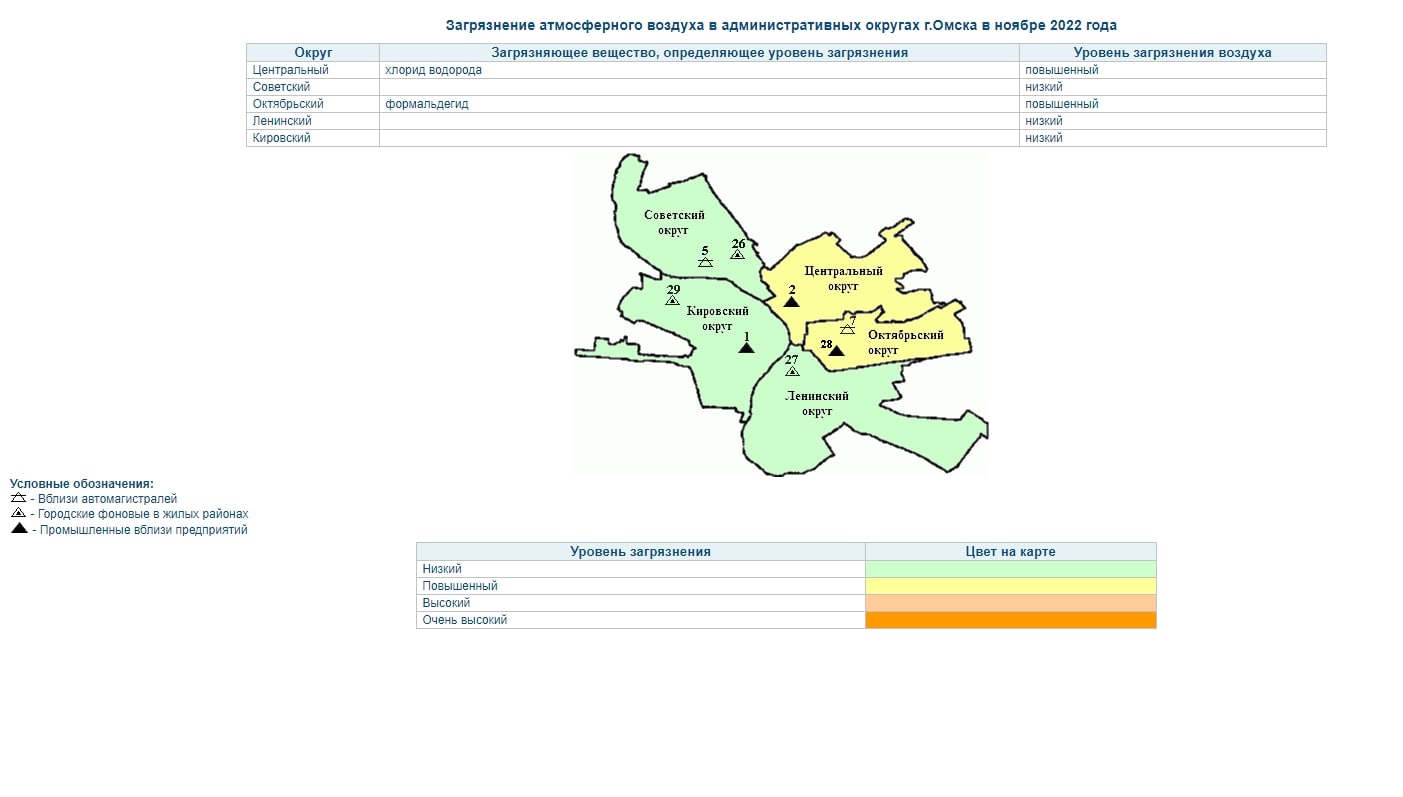Click legend icon for Вблизи автомагистралей

(18, 497)
